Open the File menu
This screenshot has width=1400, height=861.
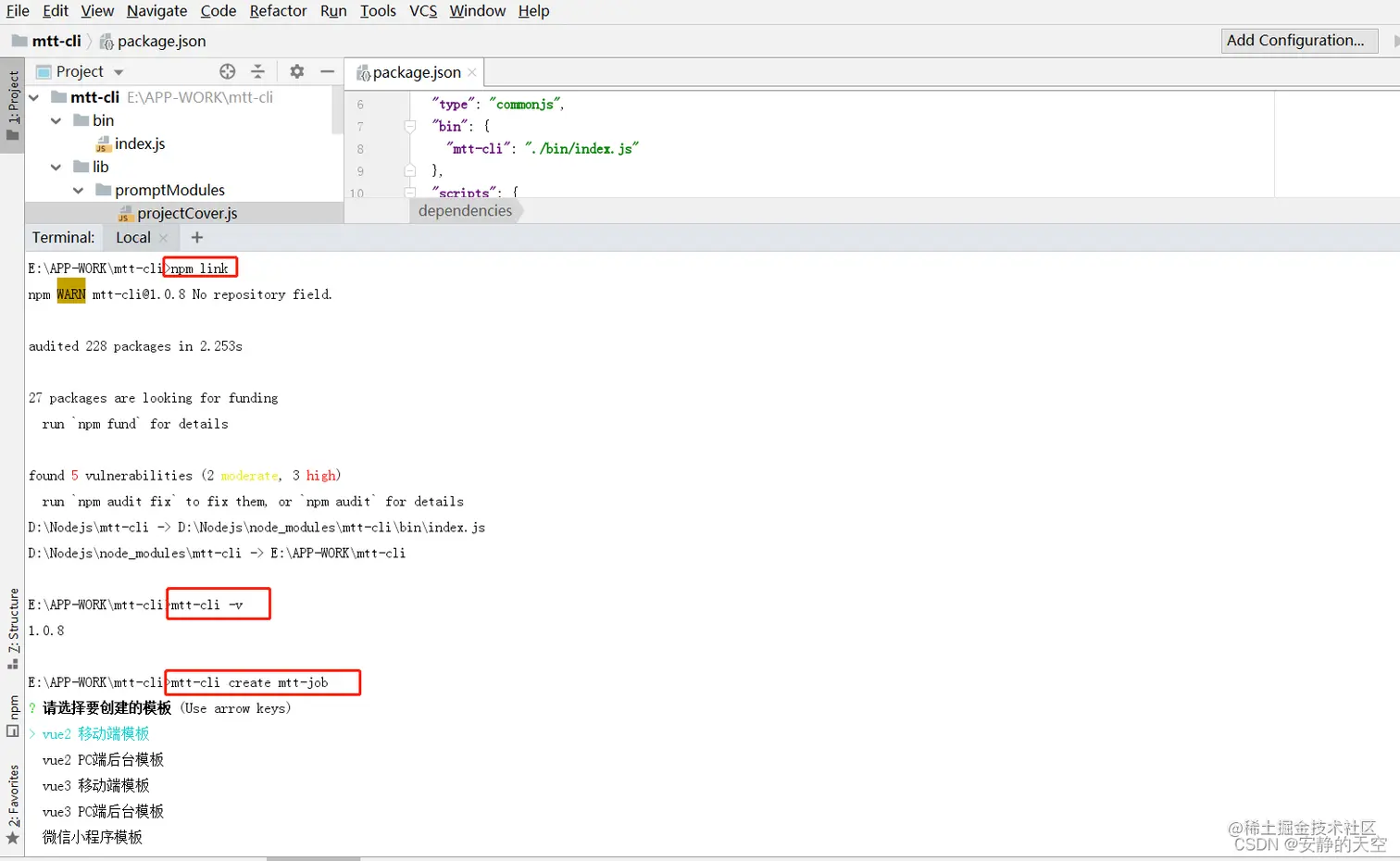(18, 11)
